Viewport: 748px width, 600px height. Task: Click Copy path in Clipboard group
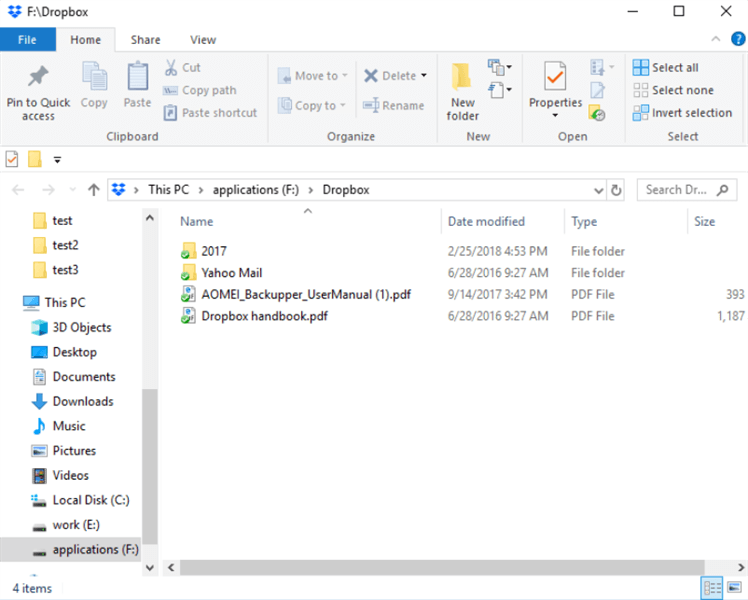pos(200,90)
